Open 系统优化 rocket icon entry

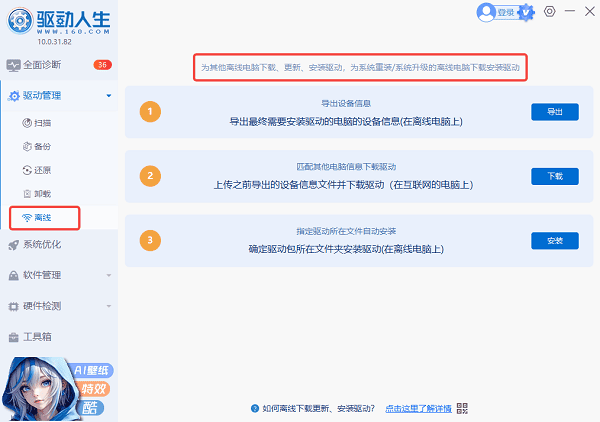(44, 244)
